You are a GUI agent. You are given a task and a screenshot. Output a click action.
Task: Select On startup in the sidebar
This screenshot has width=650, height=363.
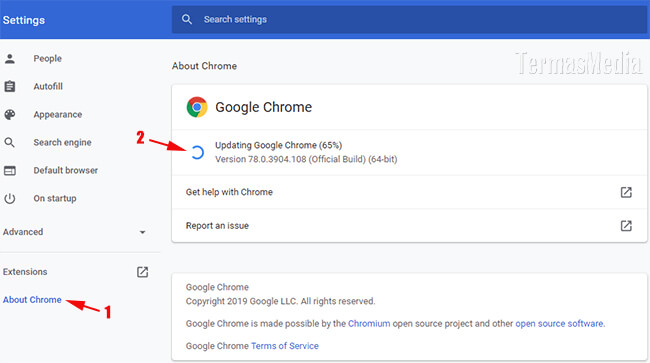(x=55, y=198)
